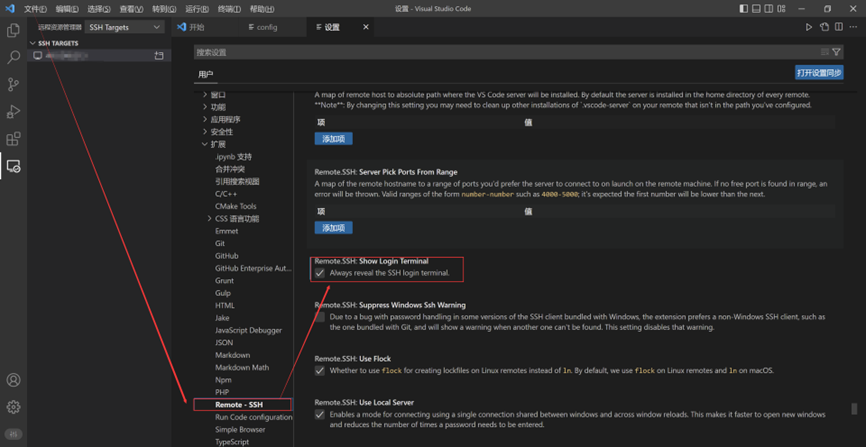Open the 帮助(H) menu
Screen dimensions: 866x447
point(262,9)
